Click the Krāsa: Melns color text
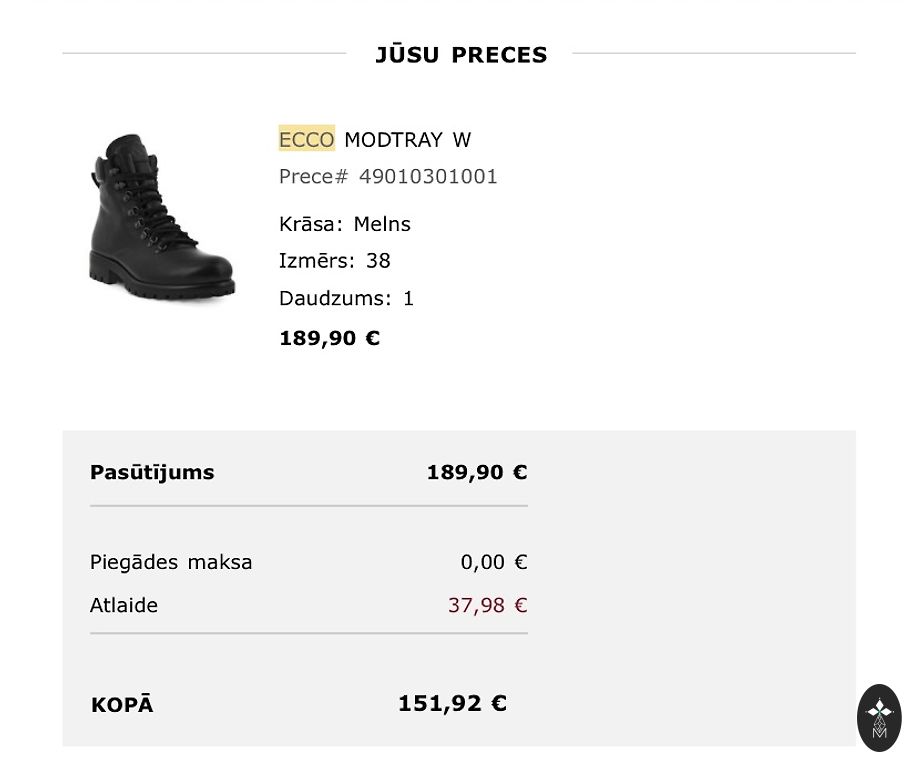The image size is (918, 768). tap(345, 224)
